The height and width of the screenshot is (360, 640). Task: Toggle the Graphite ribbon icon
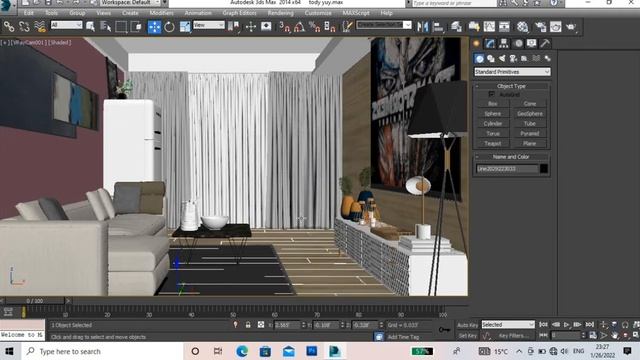[x=474, y=27]
